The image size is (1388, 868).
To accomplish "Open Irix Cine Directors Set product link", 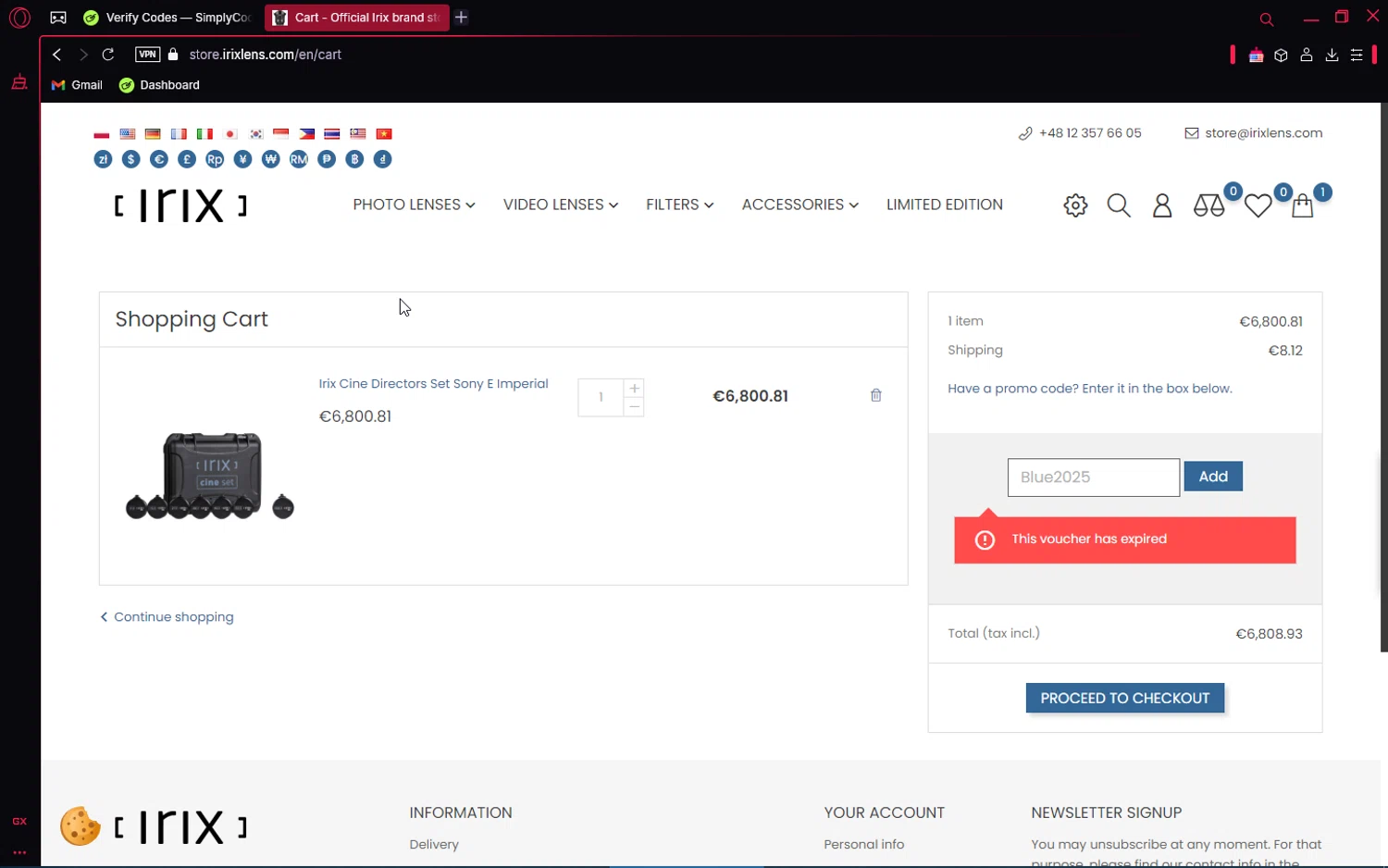I will tap(433, 384).
